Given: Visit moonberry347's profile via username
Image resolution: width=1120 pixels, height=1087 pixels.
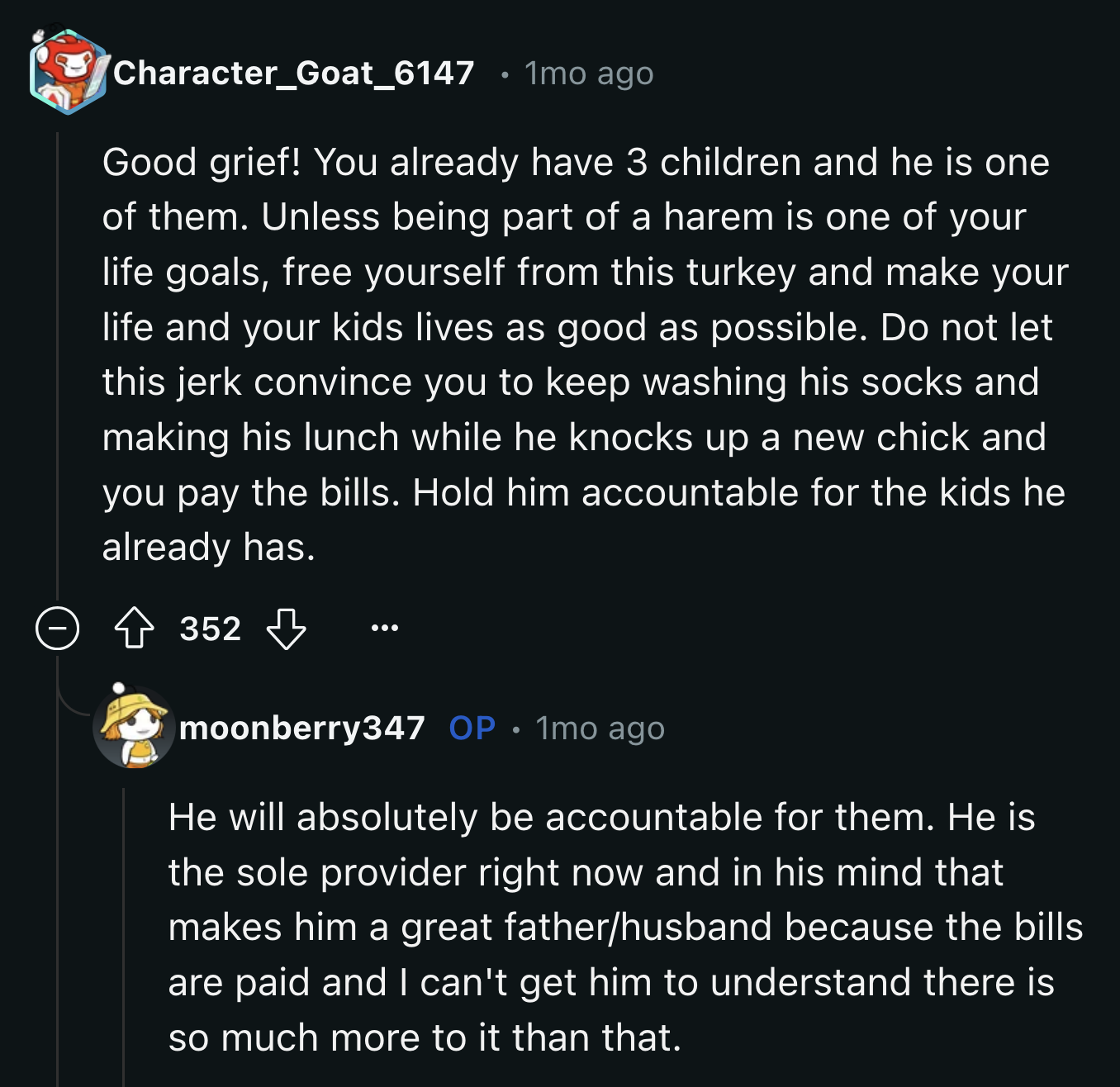Looking at the screenshot, I should pyautogui.click(x=301, y=728).
